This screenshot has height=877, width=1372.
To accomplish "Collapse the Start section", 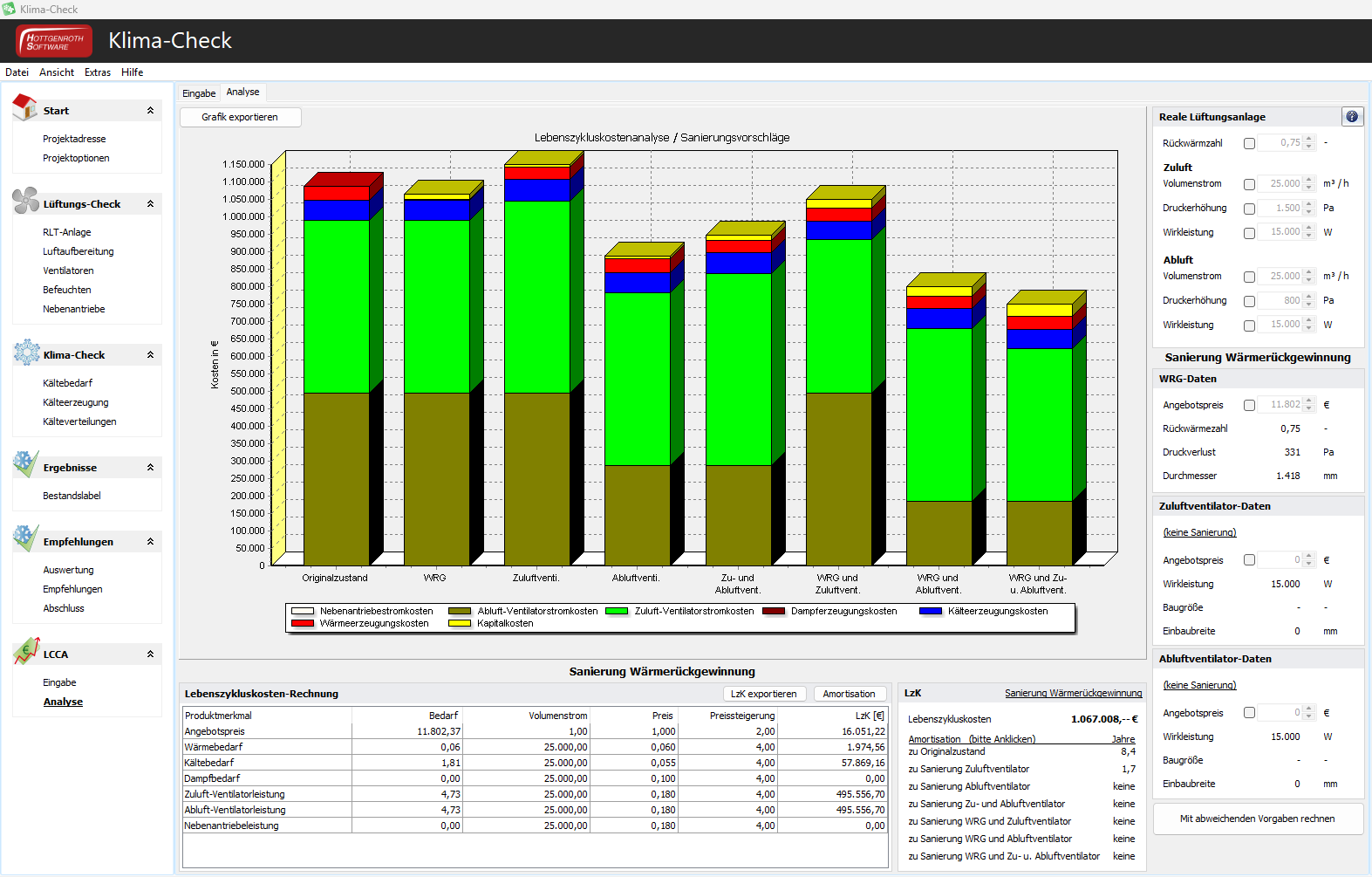I will point(150,111).
